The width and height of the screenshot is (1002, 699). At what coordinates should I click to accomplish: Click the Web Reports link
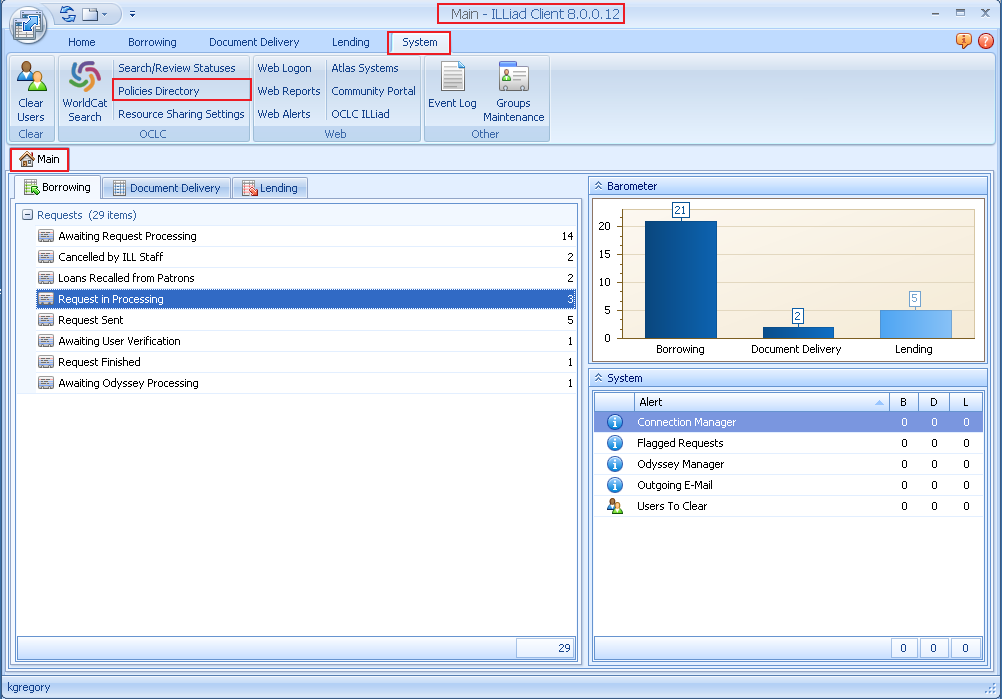[x=289, y=91]
